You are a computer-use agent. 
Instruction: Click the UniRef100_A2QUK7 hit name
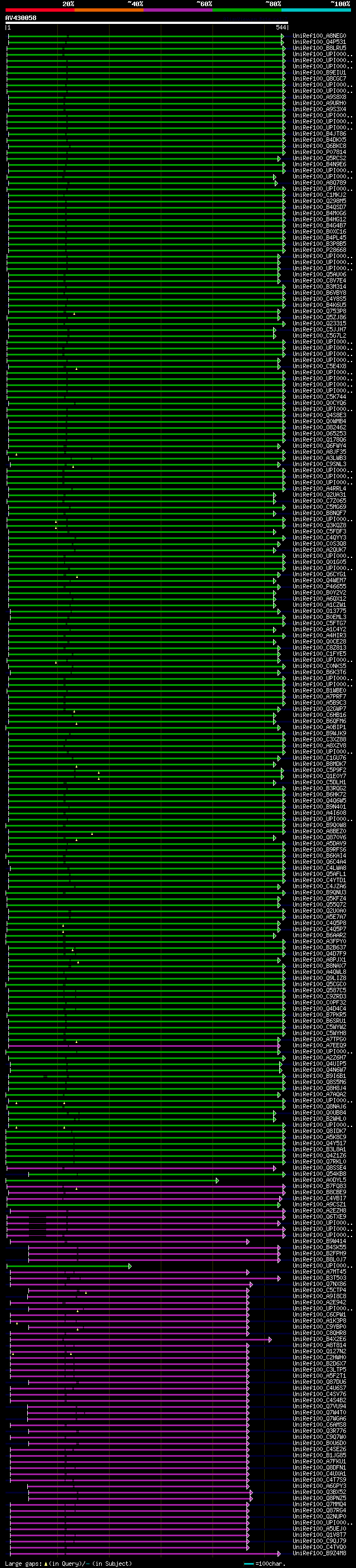pyautogui.click(x=319, y=550)
